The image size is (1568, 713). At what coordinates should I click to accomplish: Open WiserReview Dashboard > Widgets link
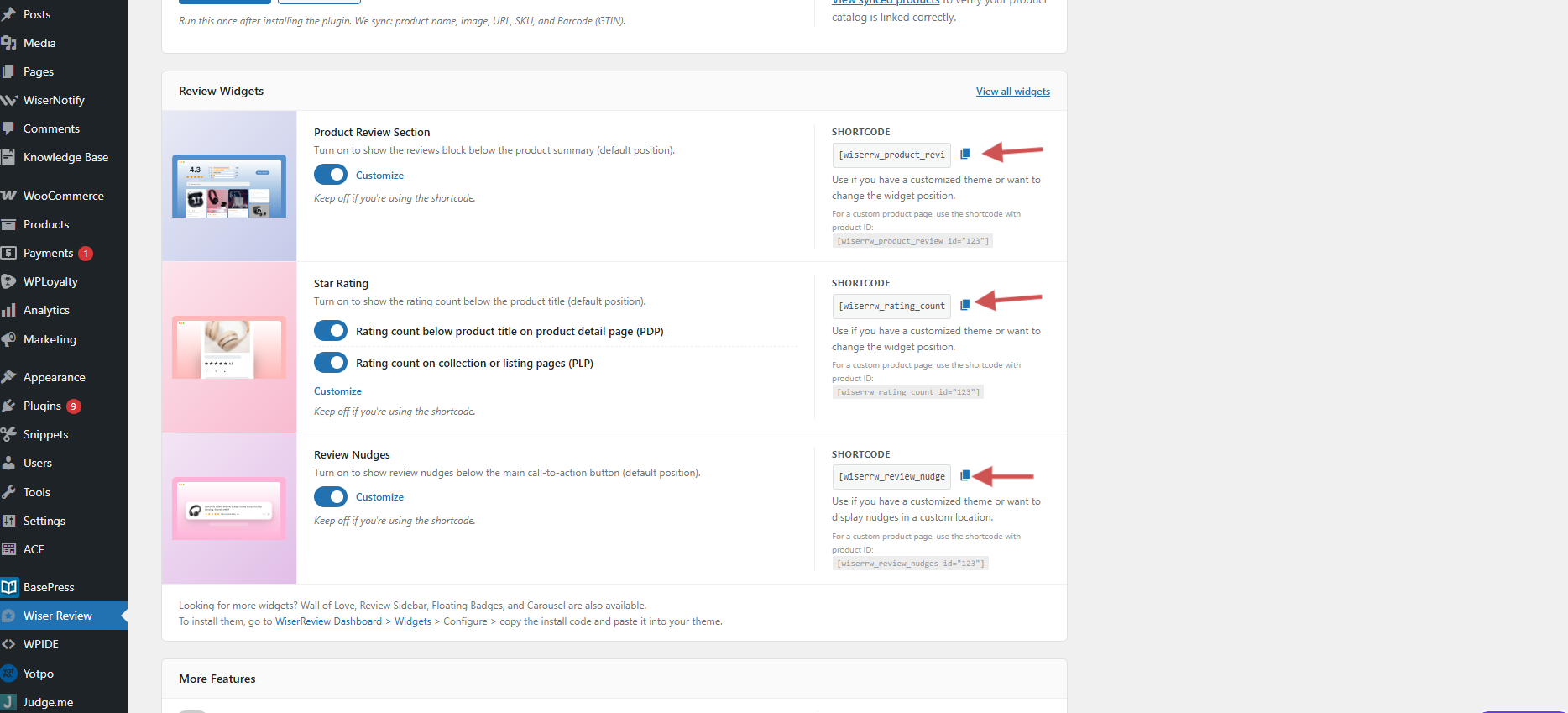pyautogui.click(x=353, y=621)
